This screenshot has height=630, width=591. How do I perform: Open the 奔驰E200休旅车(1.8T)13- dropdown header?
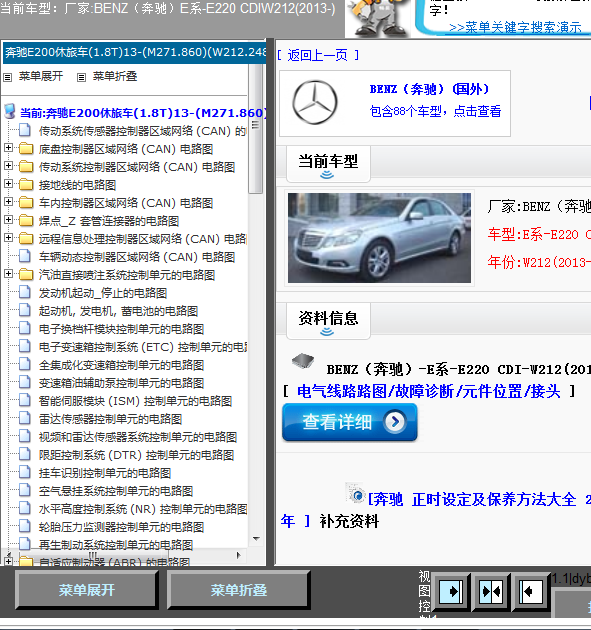click(x=135, y=52)
